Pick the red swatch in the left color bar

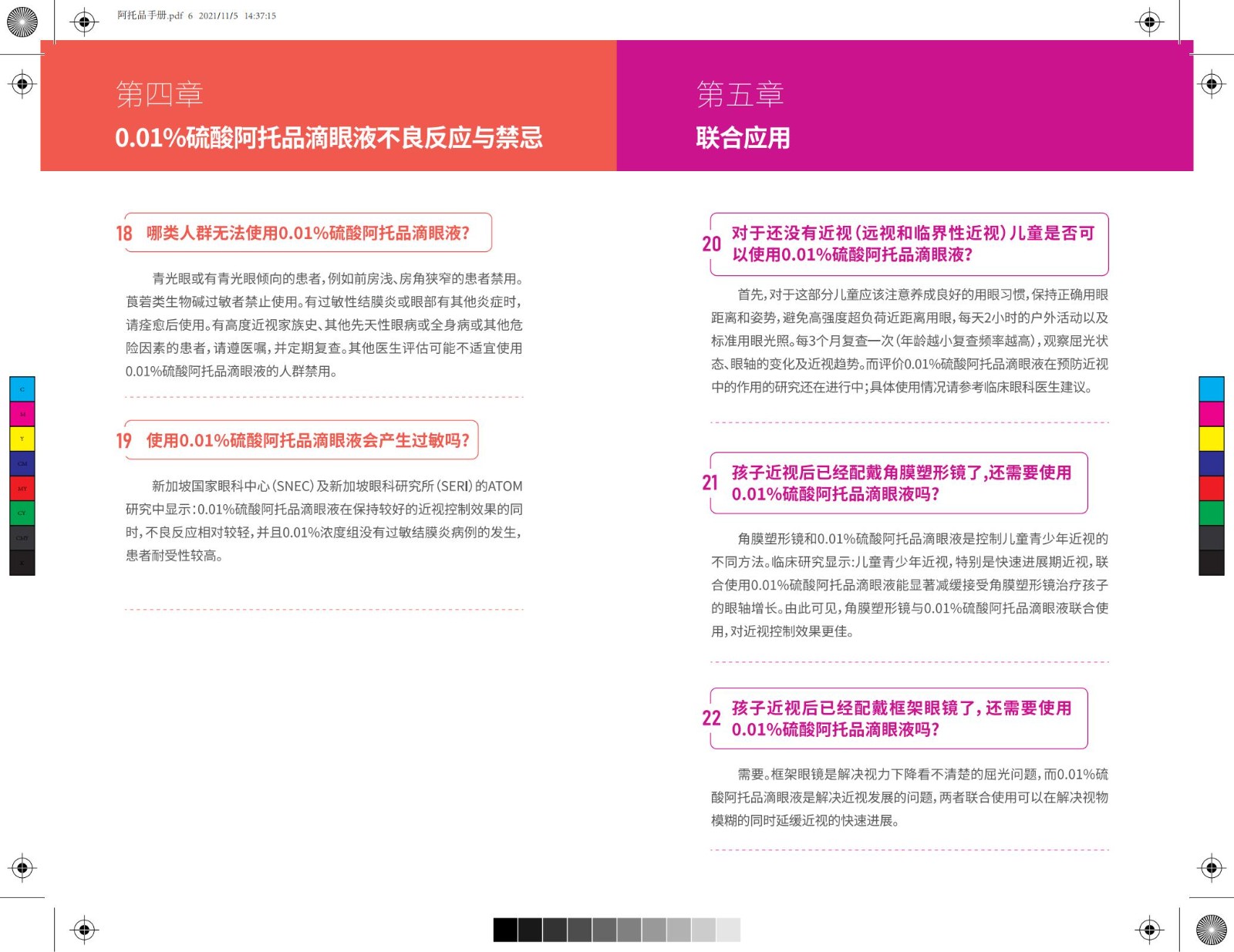pos(22,488)
